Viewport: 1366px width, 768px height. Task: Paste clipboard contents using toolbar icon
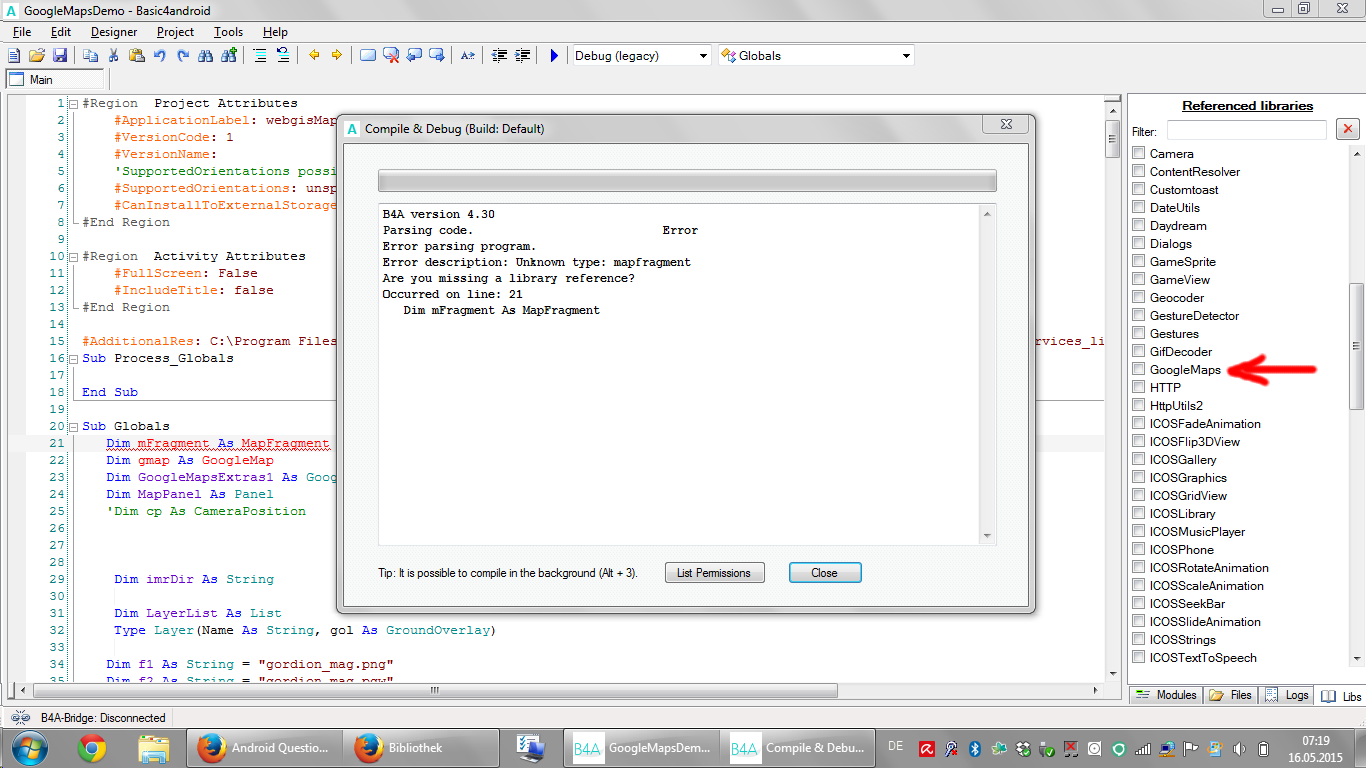click(x=136, y=56)
